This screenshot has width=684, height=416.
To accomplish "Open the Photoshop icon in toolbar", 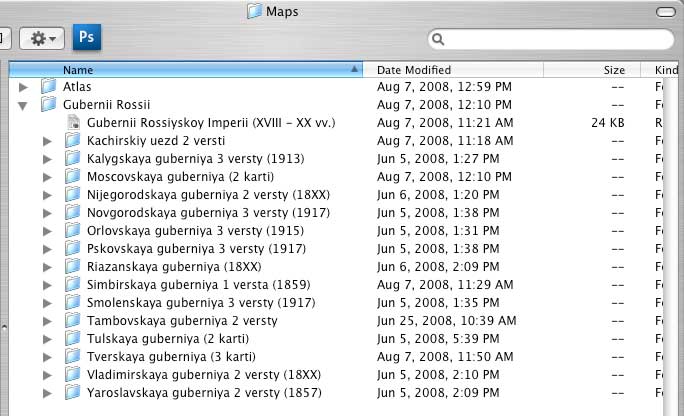I will [88, 38].
